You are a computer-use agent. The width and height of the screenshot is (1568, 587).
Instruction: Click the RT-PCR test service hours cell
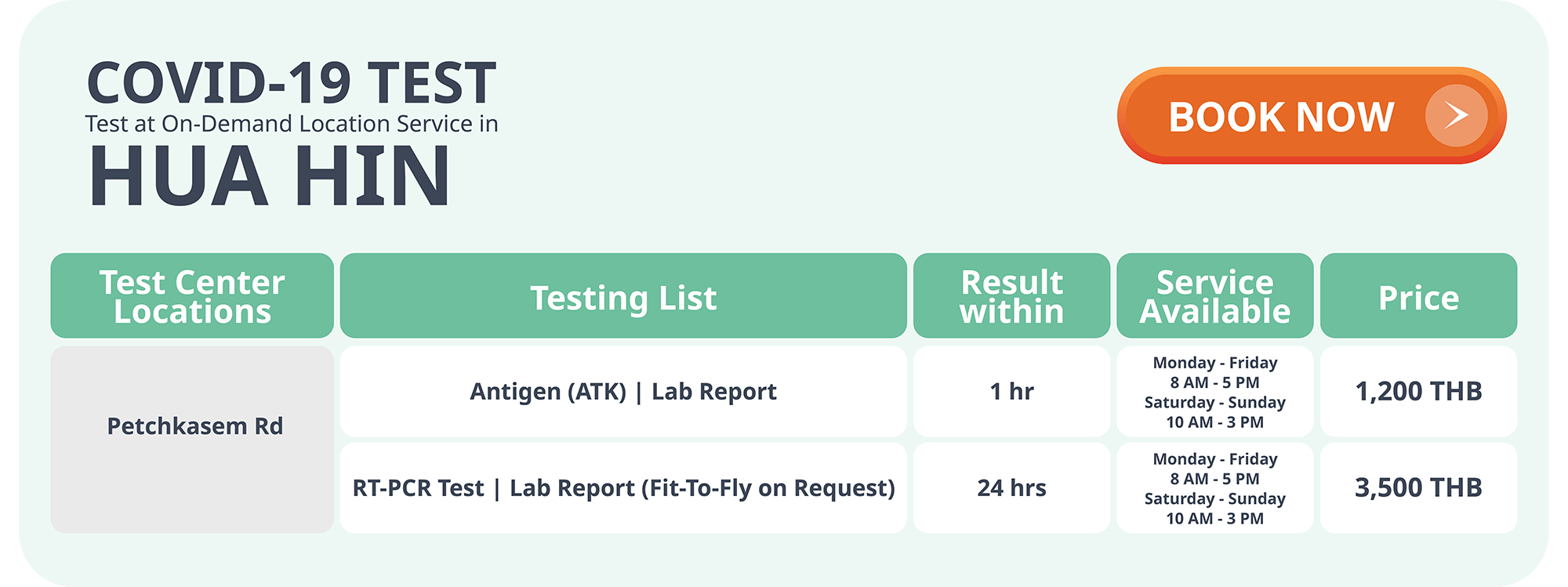pos(1214,488)
